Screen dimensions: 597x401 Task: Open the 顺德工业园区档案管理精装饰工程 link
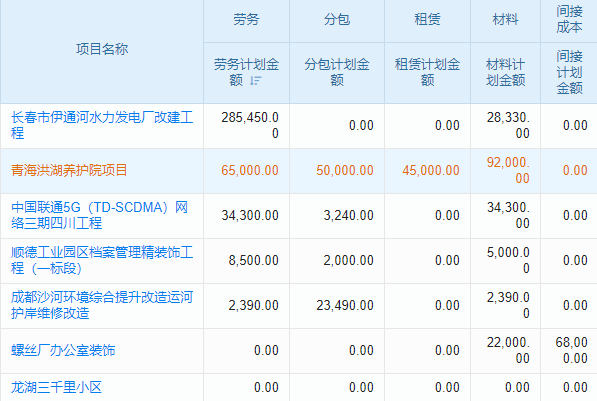[102, 260]
